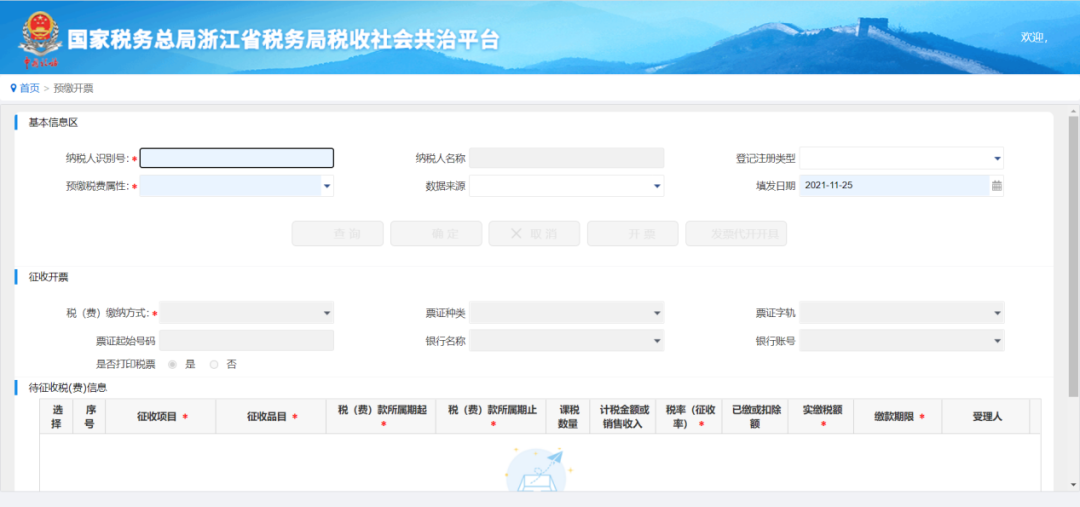Screen dimensions: 1080x507
Task: Go to 首页 breadcrumb link
Action: pos(30,88)
